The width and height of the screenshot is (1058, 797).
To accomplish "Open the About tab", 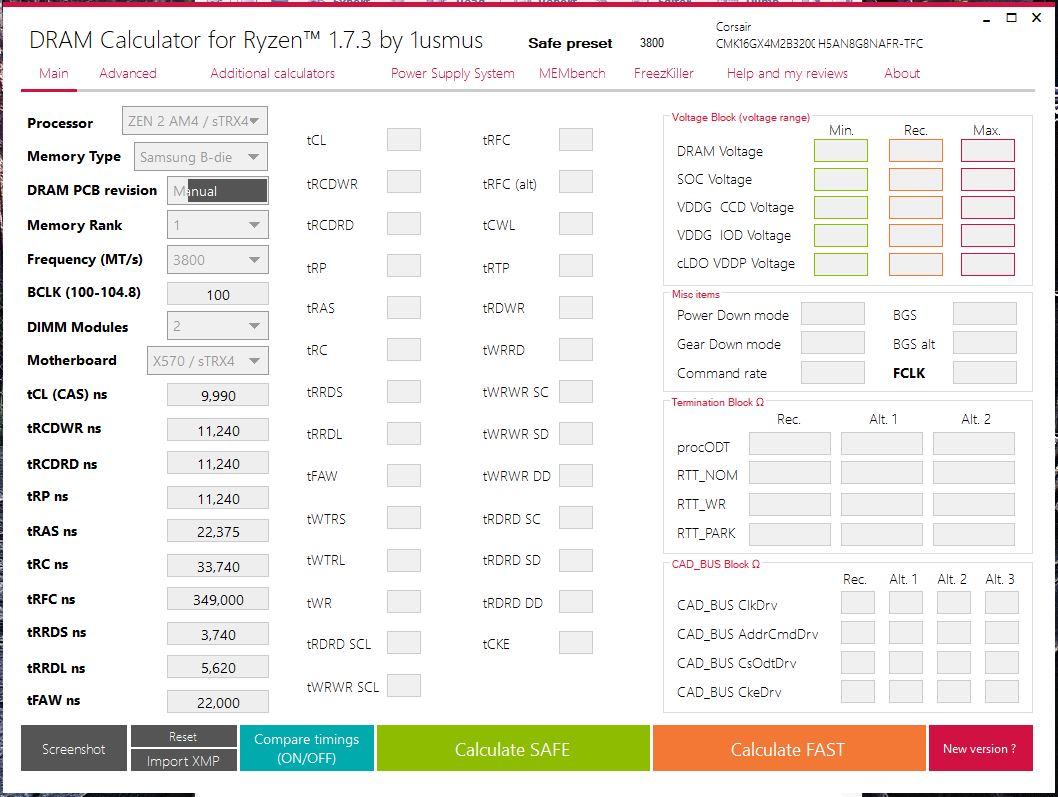I will (x=901, y=74).
